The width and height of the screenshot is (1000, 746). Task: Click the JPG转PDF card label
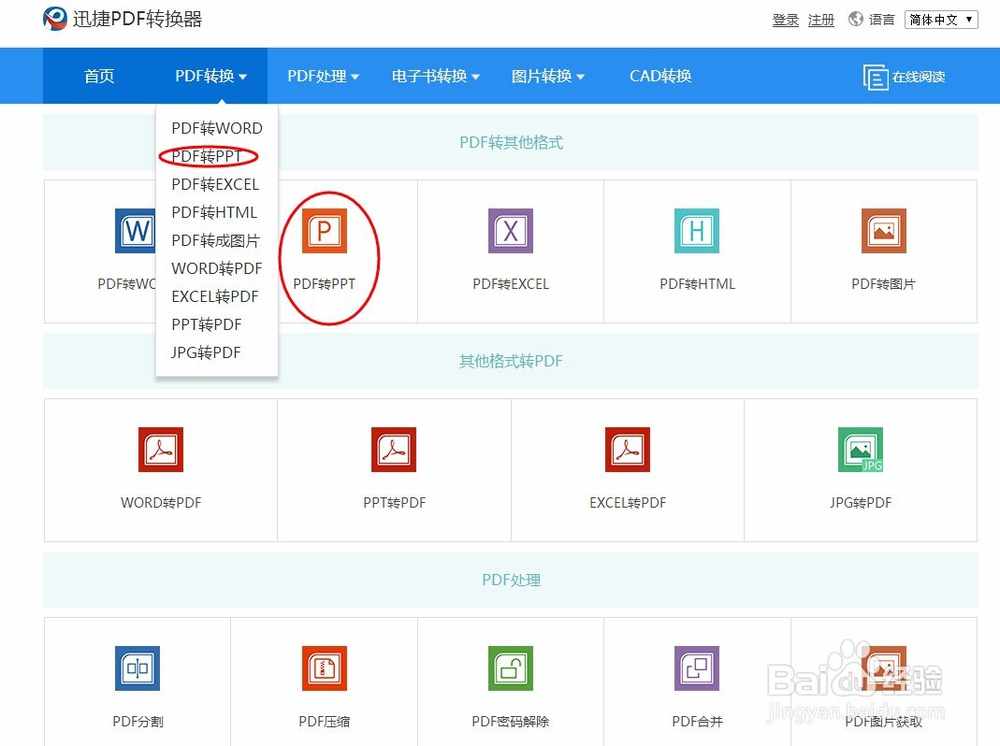click(860, 502)
